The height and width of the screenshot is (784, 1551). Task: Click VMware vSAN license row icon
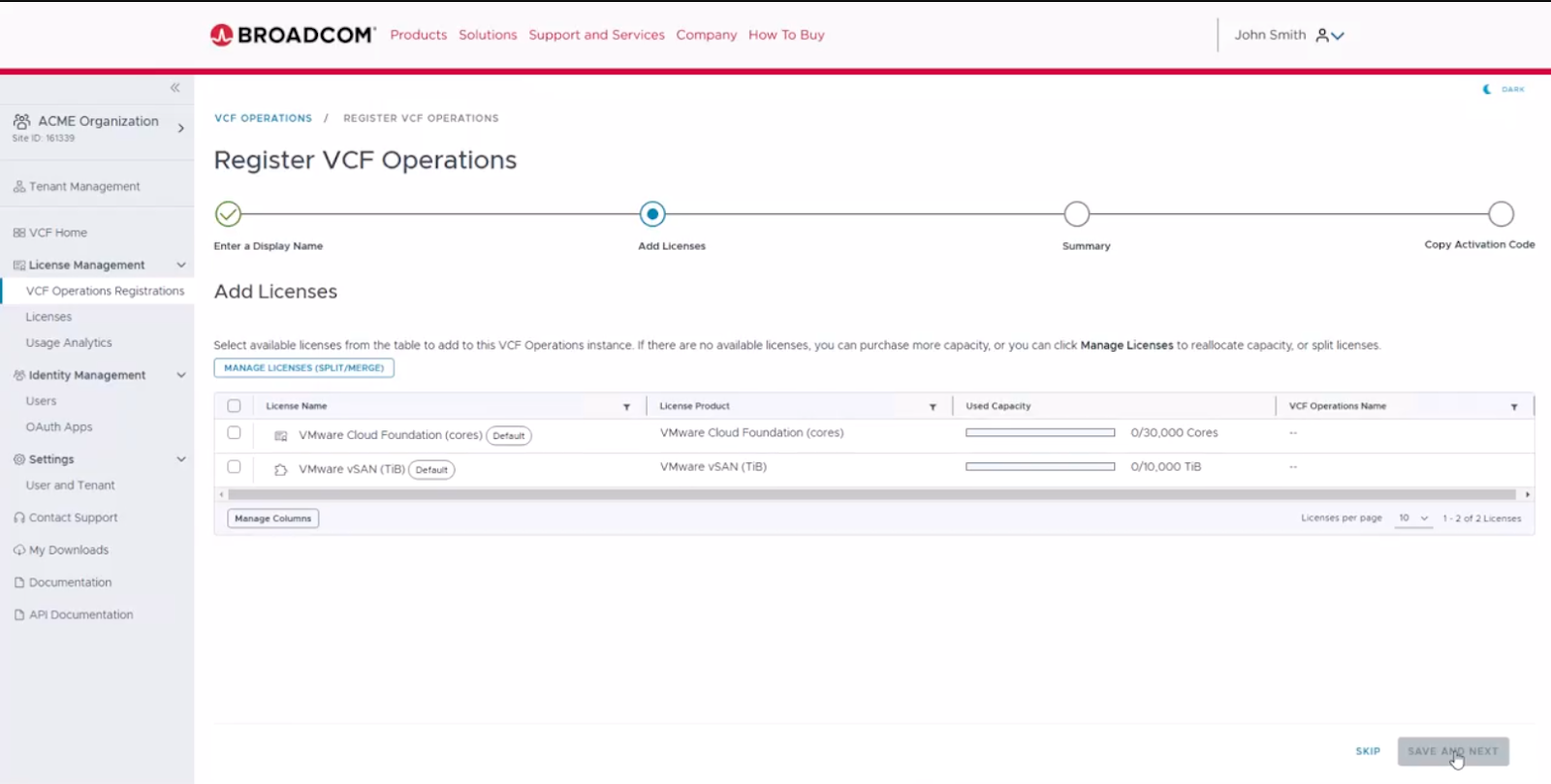click(x=281, y=470)
